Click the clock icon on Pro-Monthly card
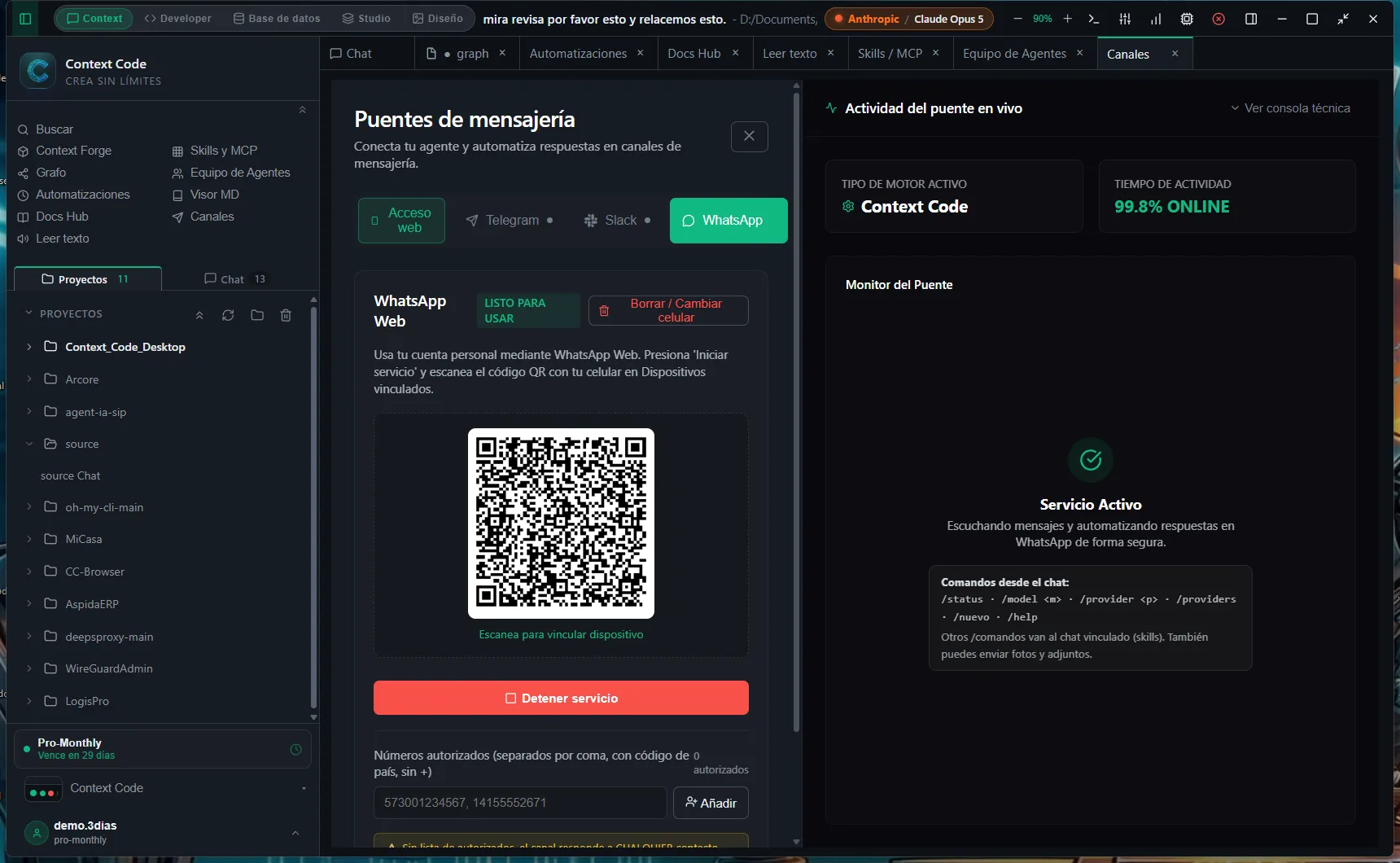Viewport: 1400px width, 863px height. pos(295,749)
